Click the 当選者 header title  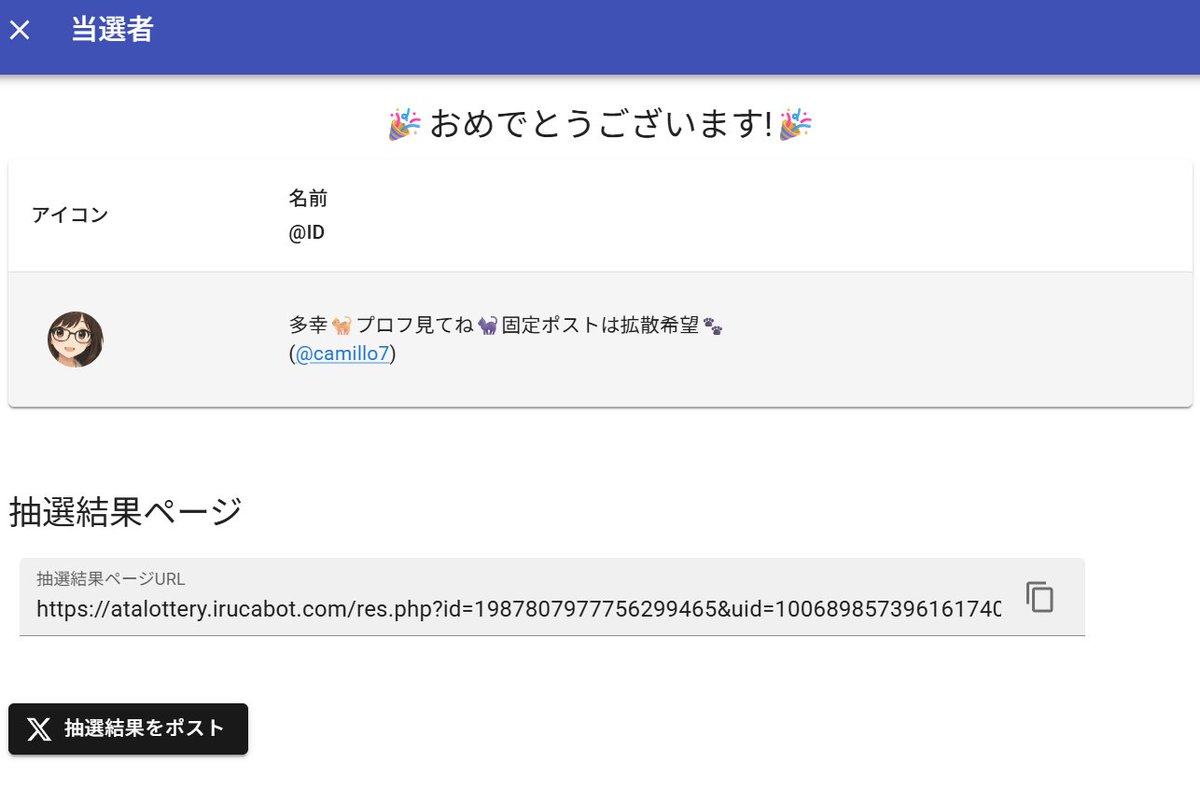click(112, 29)
